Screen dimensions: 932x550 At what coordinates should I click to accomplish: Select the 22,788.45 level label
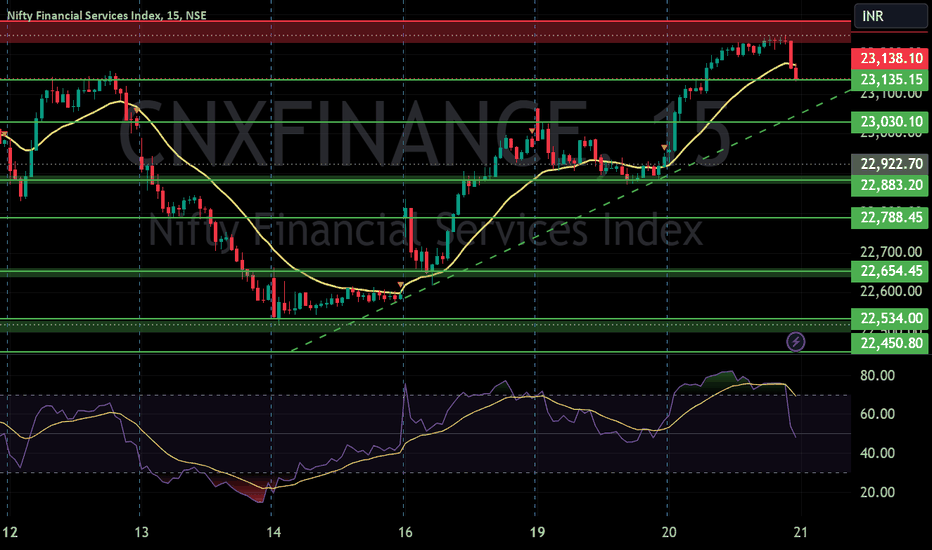point(890,218)
